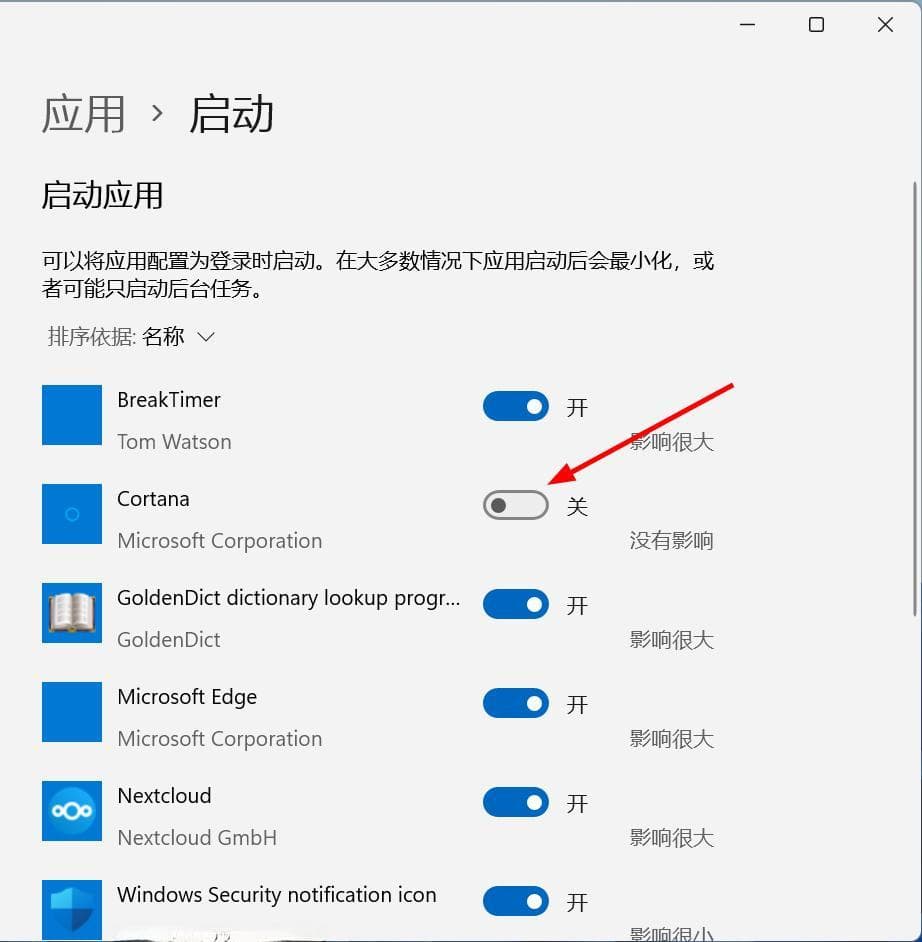Select Microsoft Corporation under Cortana

click(220, 541)
